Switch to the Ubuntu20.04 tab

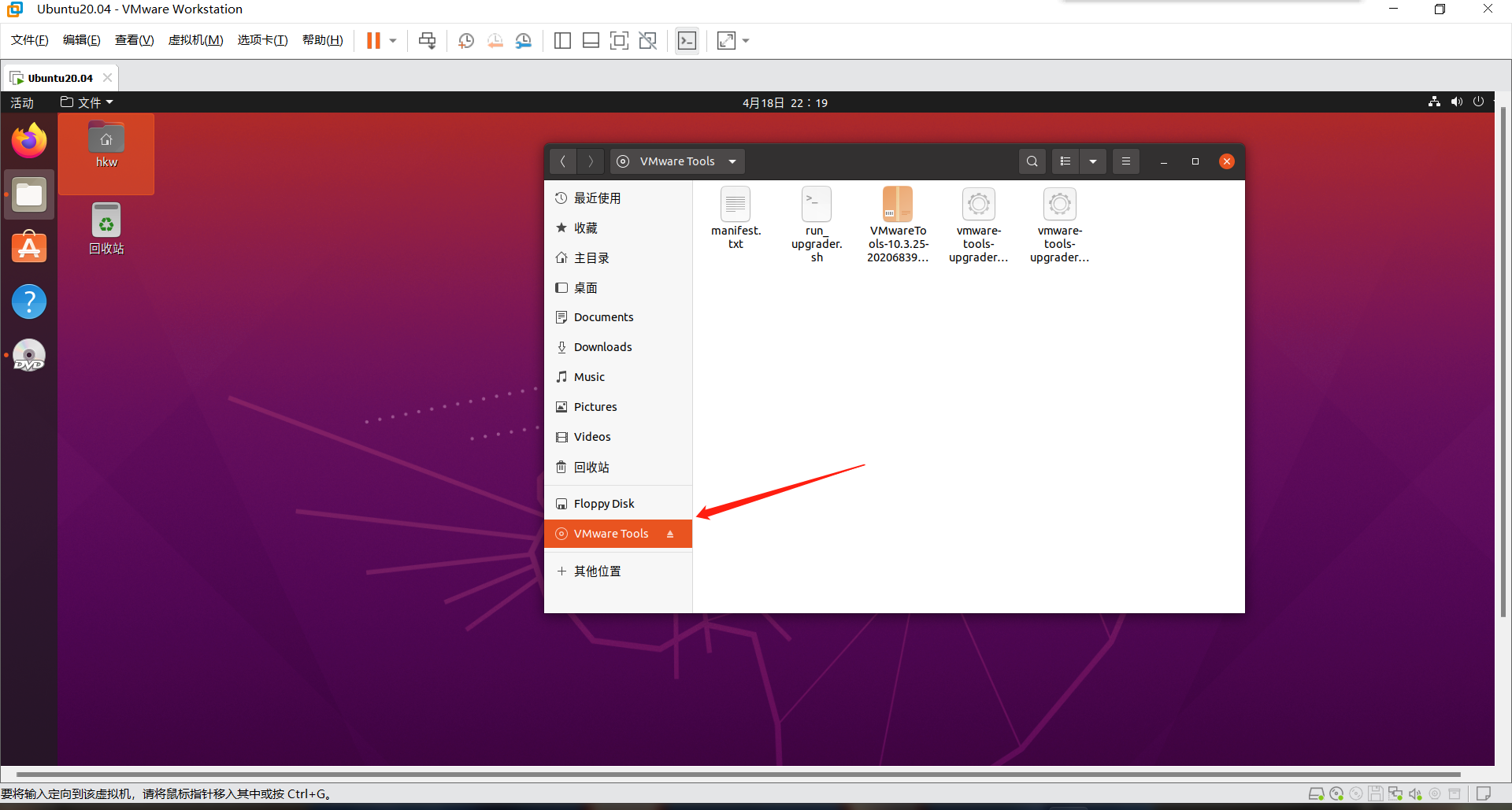coord(60,78)
